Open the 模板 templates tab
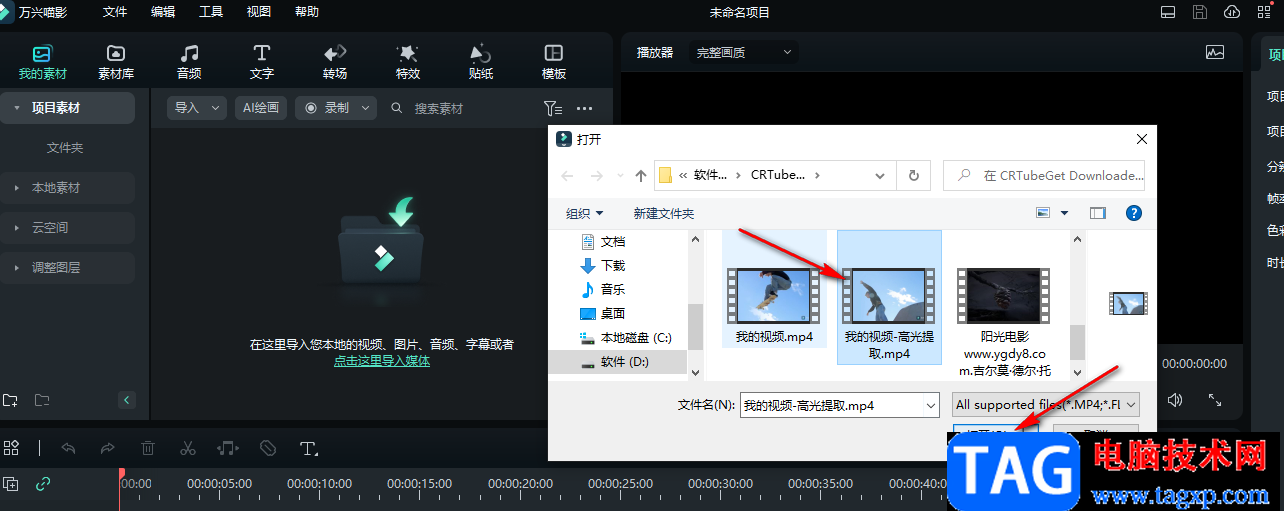The height and width of the screenshot is (511, 1284). click(554, 62)
